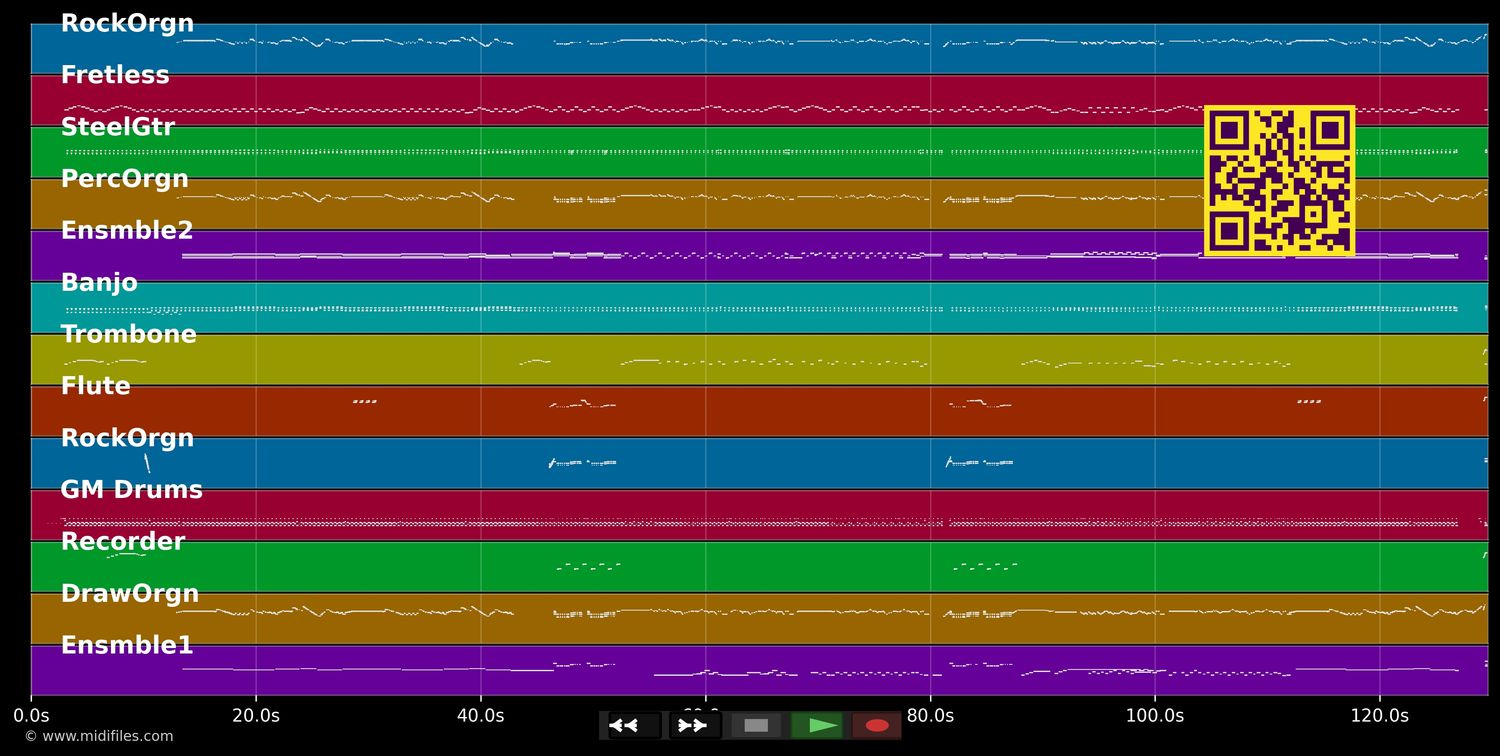Click the Flute track label

[96, 387]
